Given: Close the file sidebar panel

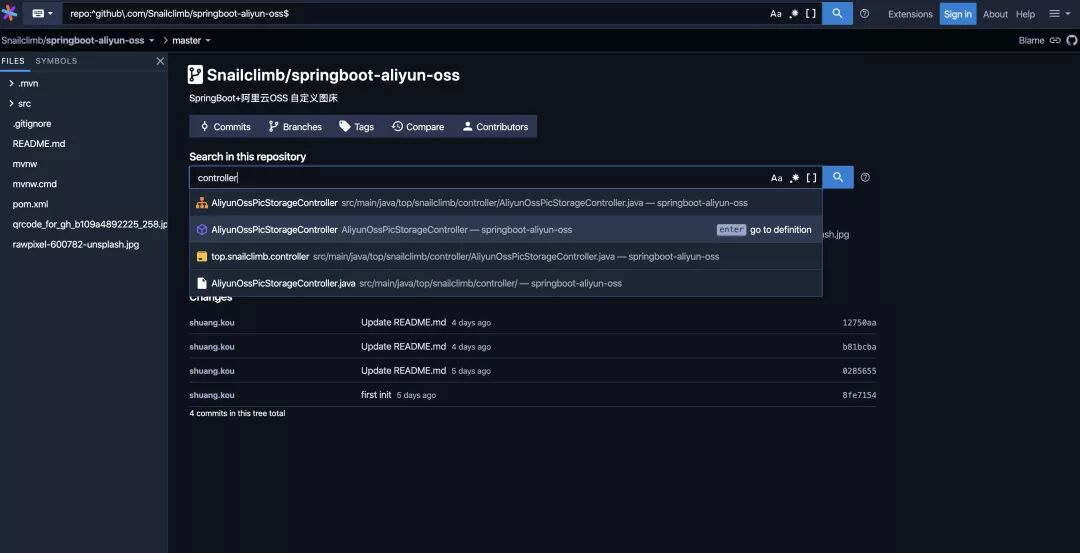Looking at the screenshot, I should coord(160,61).
